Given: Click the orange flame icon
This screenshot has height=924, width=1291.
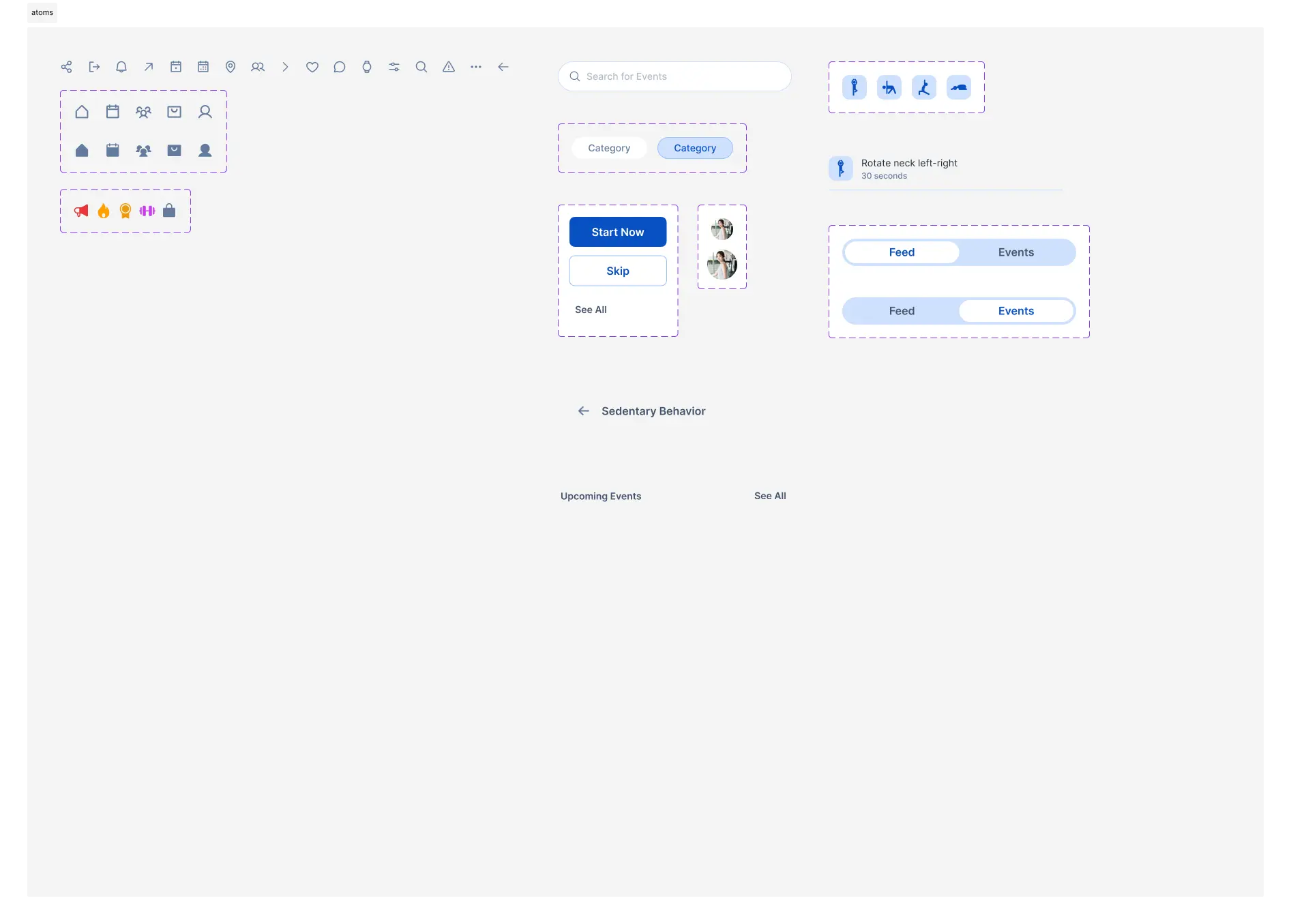Looking at the screenshot, I should [x=104, y=211].
